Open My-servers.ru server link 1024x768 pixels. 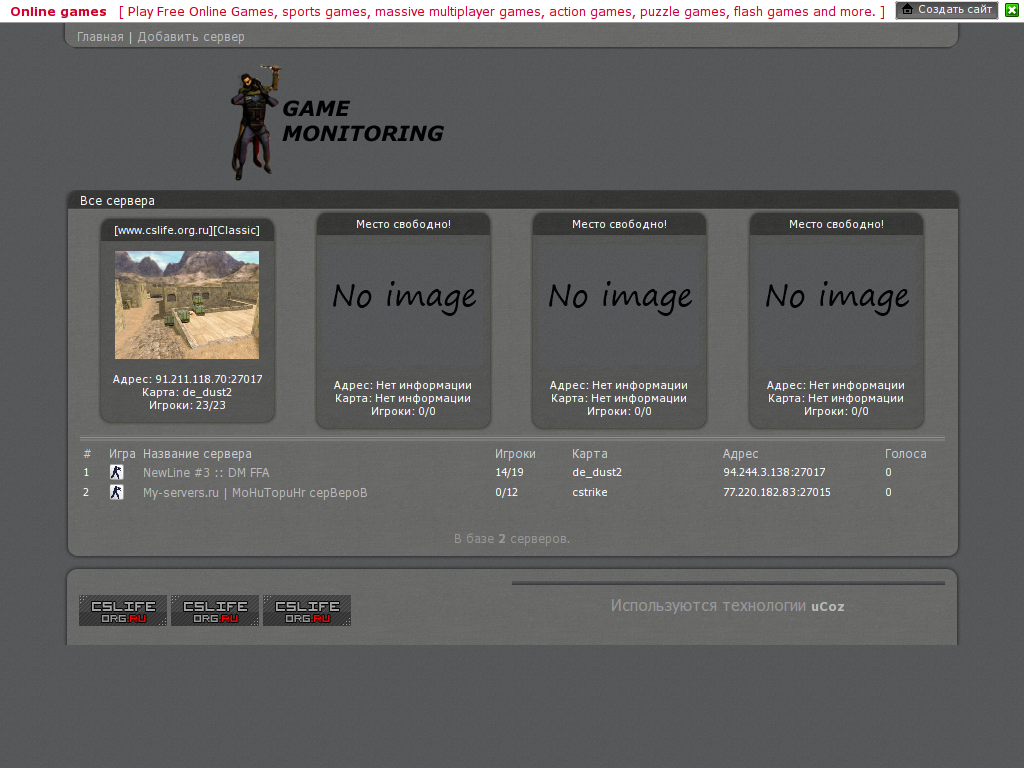pyautogui.click(x=255, y=492)
